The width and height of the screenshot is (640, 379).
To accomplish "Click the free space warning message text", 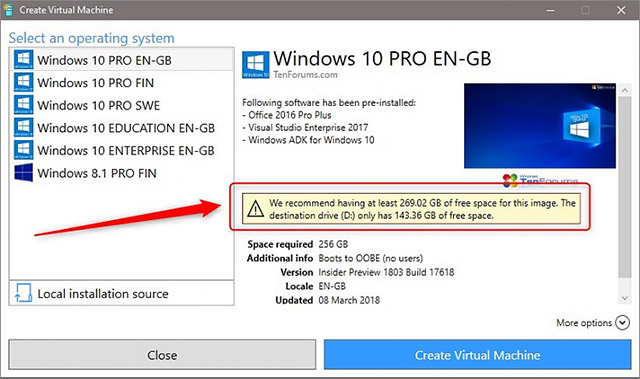I will [x=422, y=209].
